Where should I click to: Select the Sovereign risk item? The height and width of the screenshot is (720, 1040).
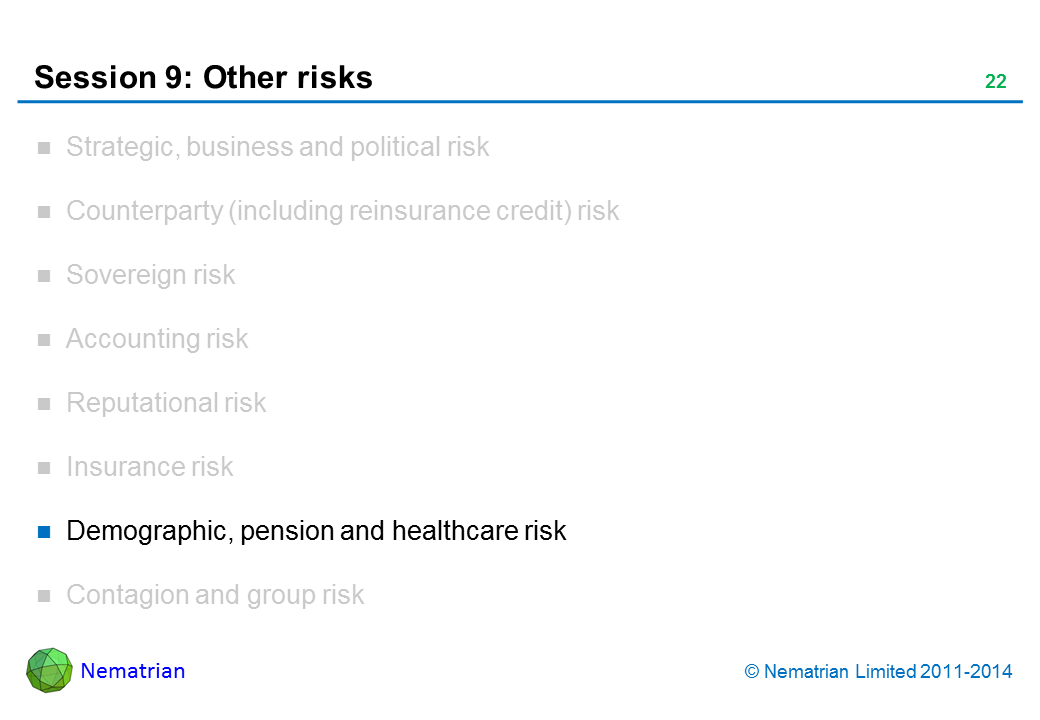(150, 275)
